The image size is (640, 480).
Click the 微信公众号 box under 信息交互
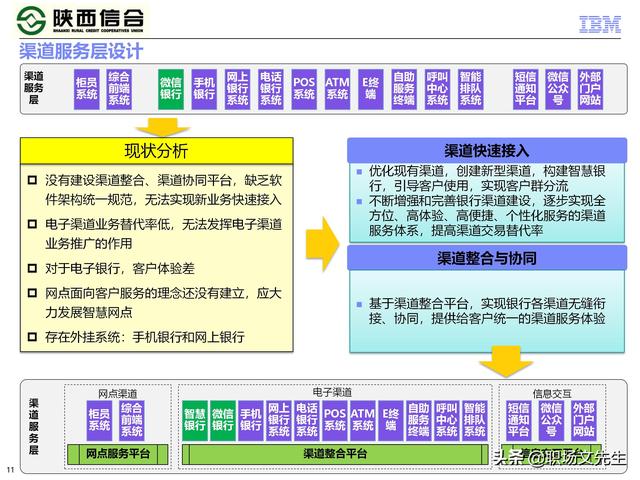coord(551,420)
